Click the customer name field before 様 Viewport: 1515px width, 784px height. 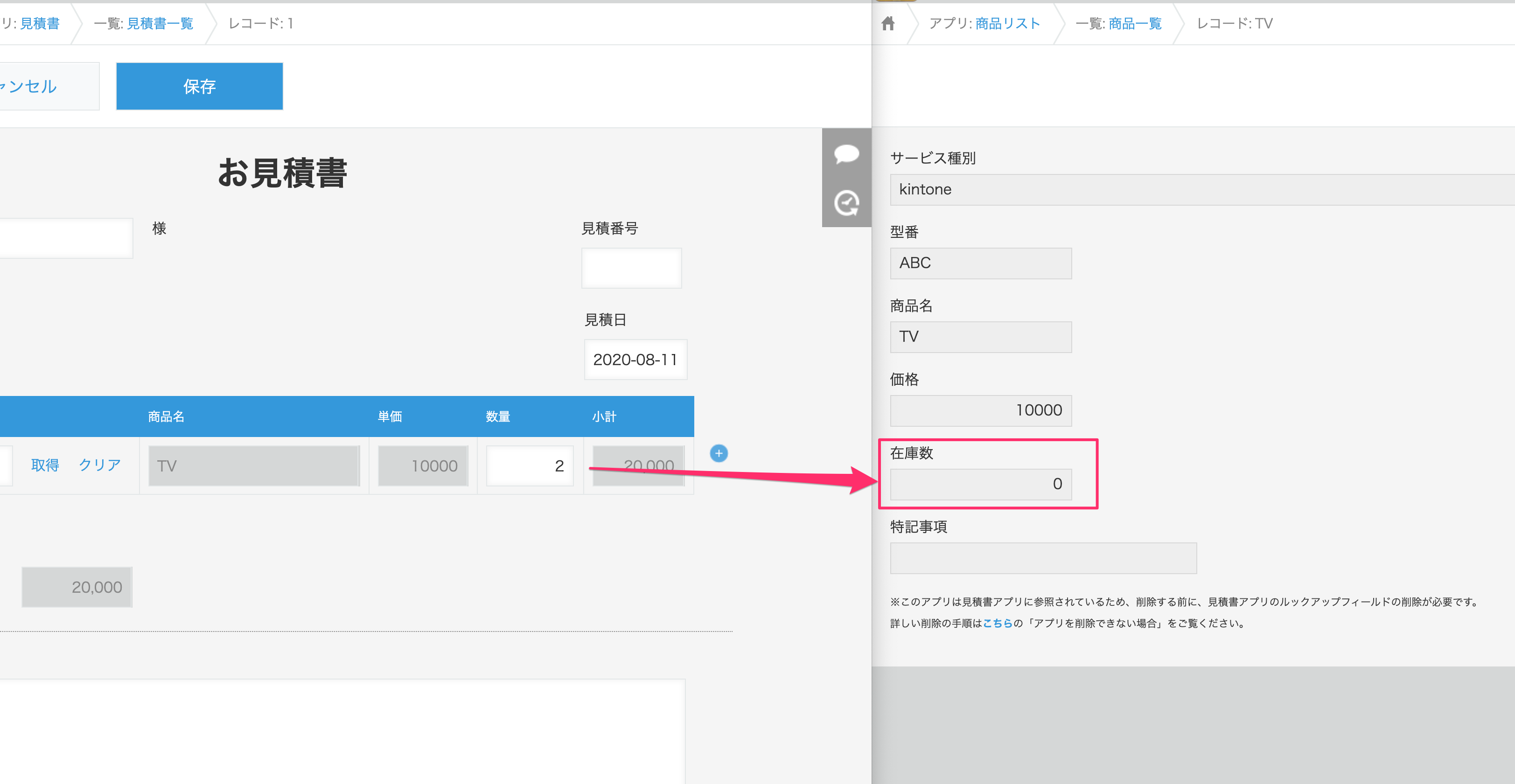point(66,238)
